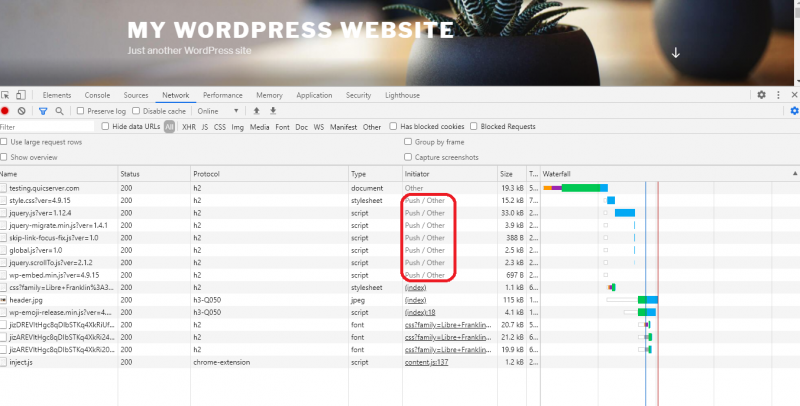Viewport: 800px width, 406px height.
Task: Open the (index) initiator link for header.jpg
Action: 415,300
